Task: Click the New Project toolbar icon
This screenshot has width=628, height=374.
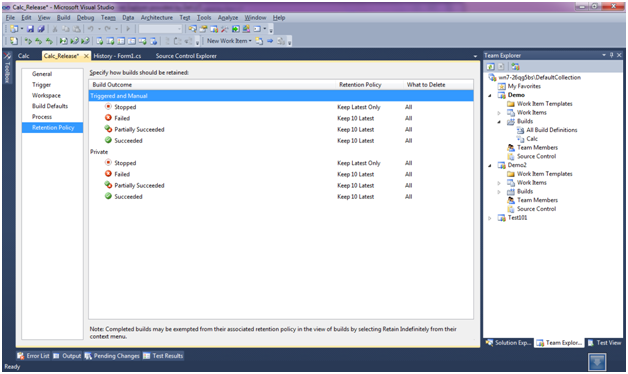Action: coord(14,29)
